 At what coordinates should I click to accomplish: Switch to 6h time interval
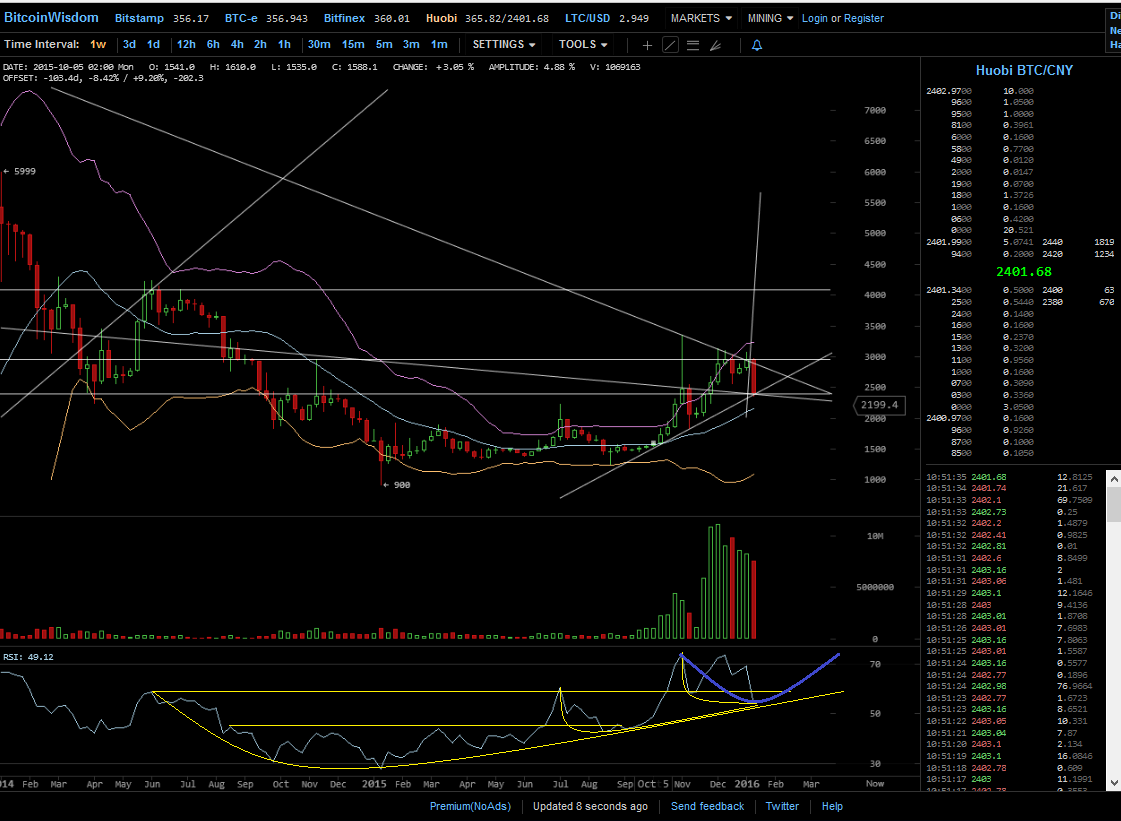pyautogui.click(x=213, y=44)
